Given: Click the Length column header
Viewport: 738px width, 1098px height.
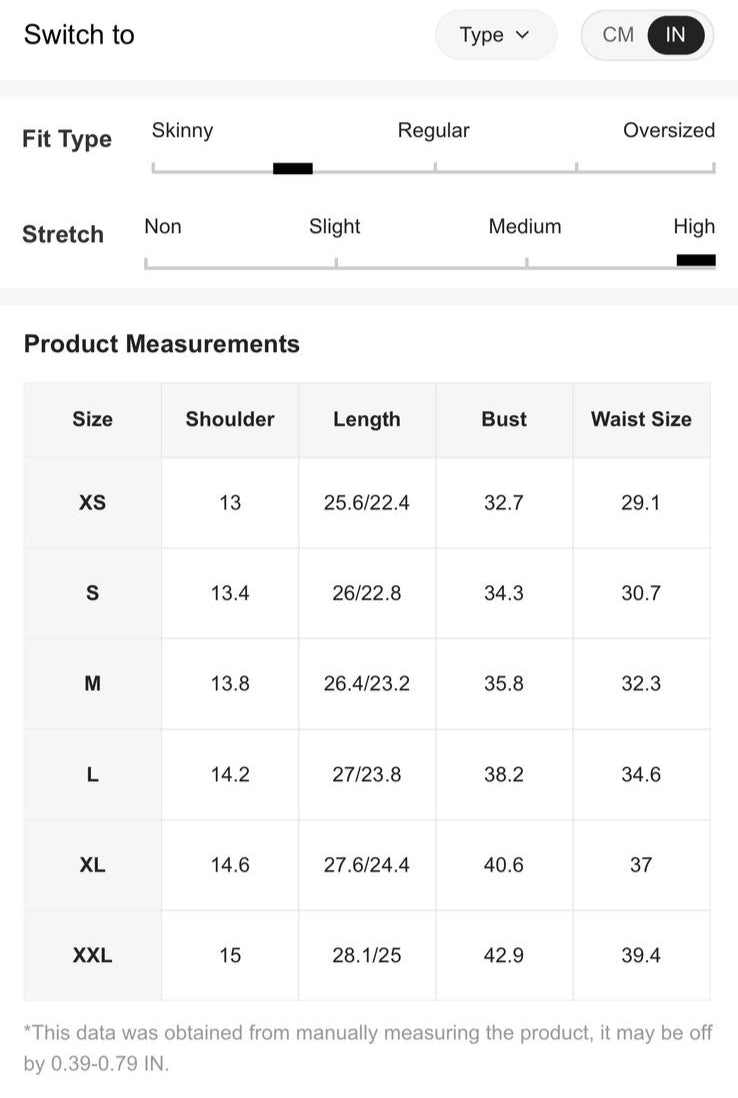Looking at the screenshot, I should (367, 419).
